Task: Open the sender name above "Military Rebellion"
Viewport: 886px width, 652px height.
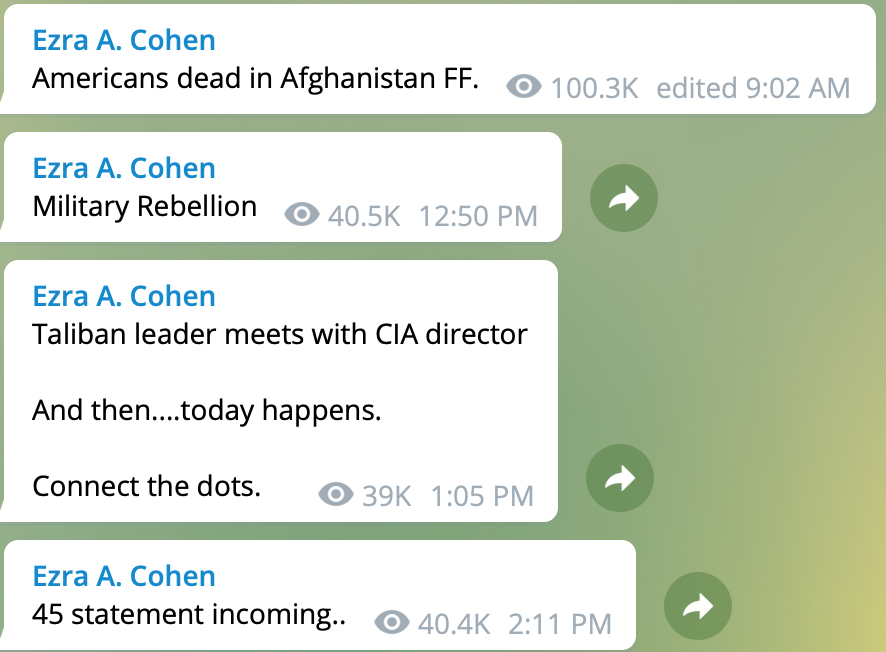Action: (x=124, y=168)
